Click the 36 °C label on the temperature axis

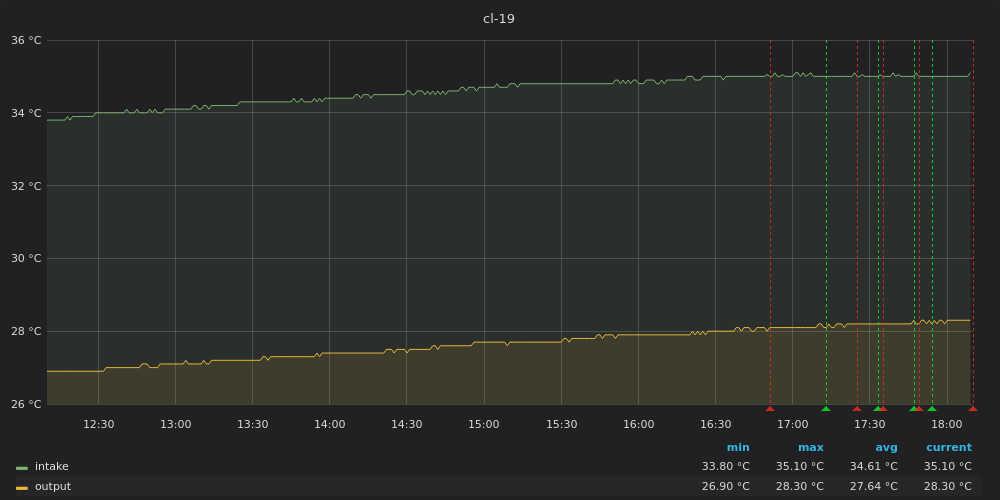[x=26, y=41]
